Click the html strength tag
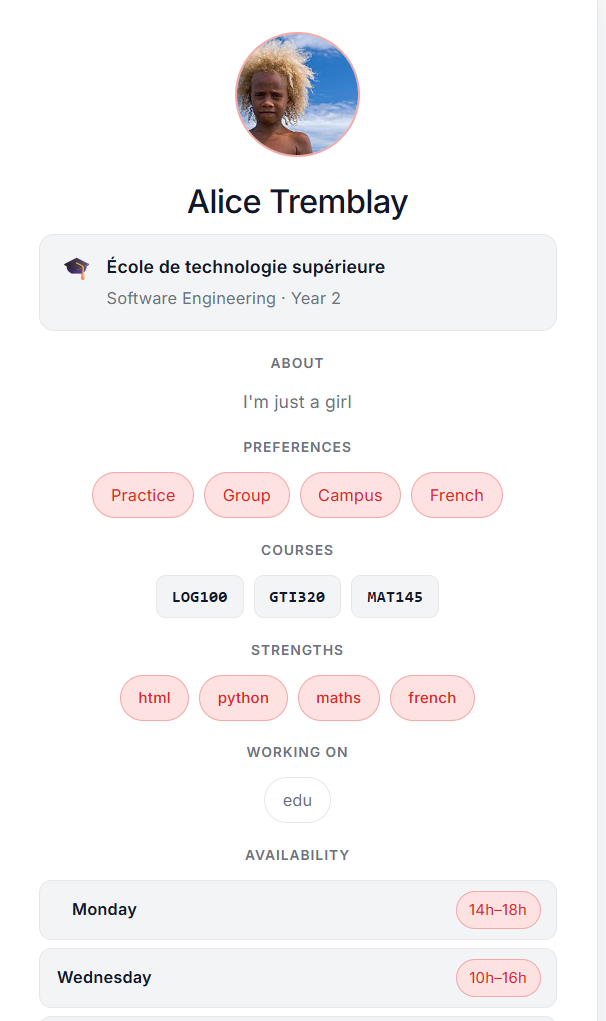606x1021 pixels. tap(155, 698)
